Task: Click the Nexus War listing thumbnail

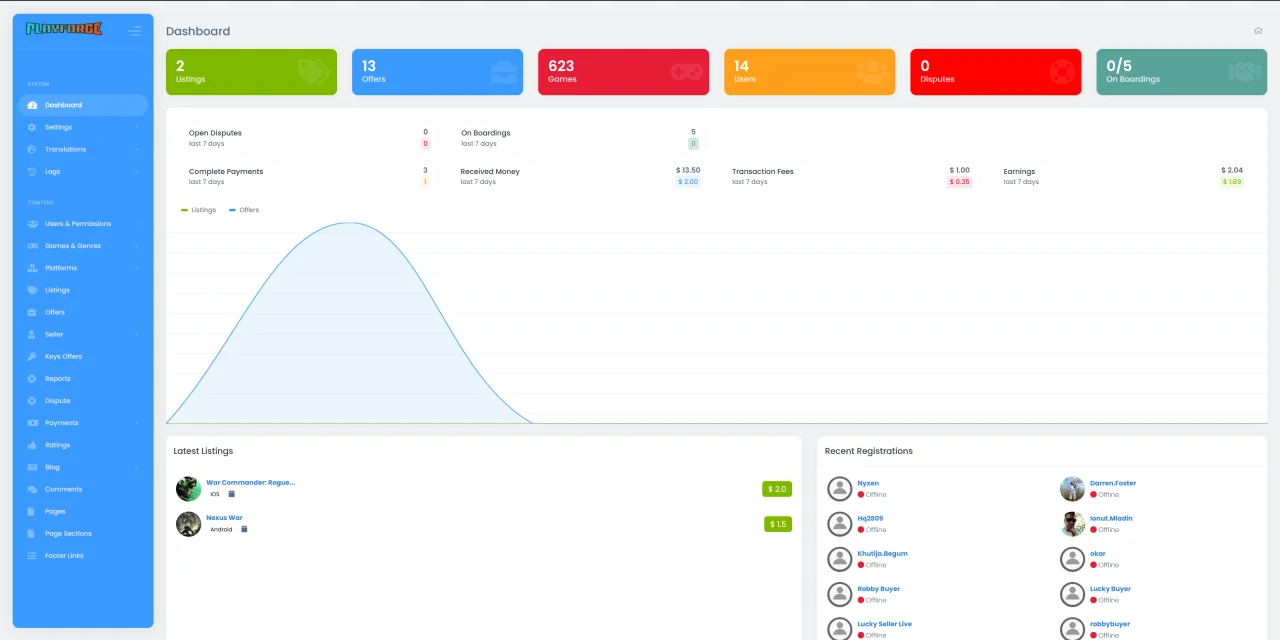Action: [x=188, y=524]
